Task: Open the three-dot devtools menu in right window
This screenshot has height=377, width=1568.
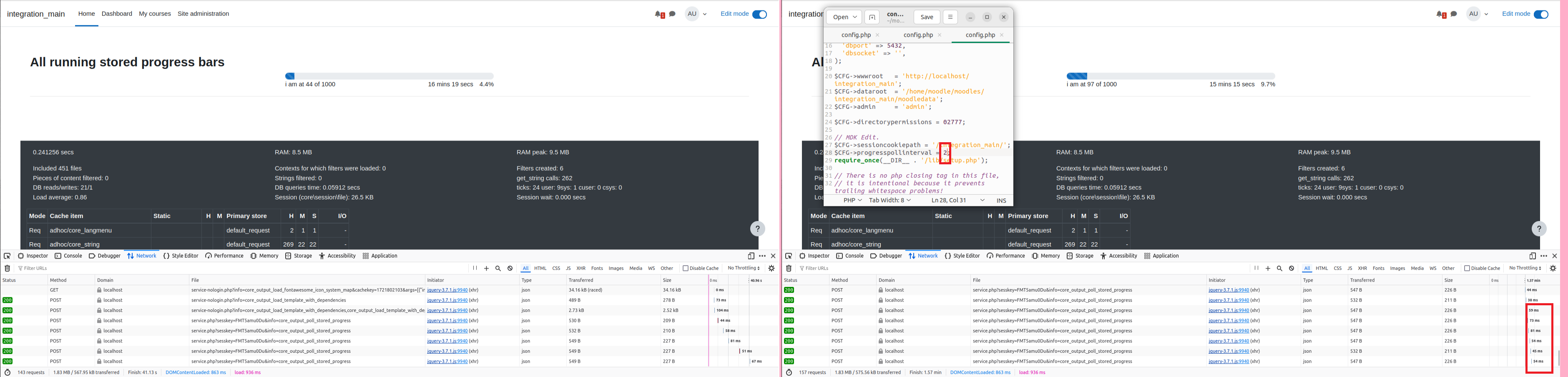Action: [1544, 256]
